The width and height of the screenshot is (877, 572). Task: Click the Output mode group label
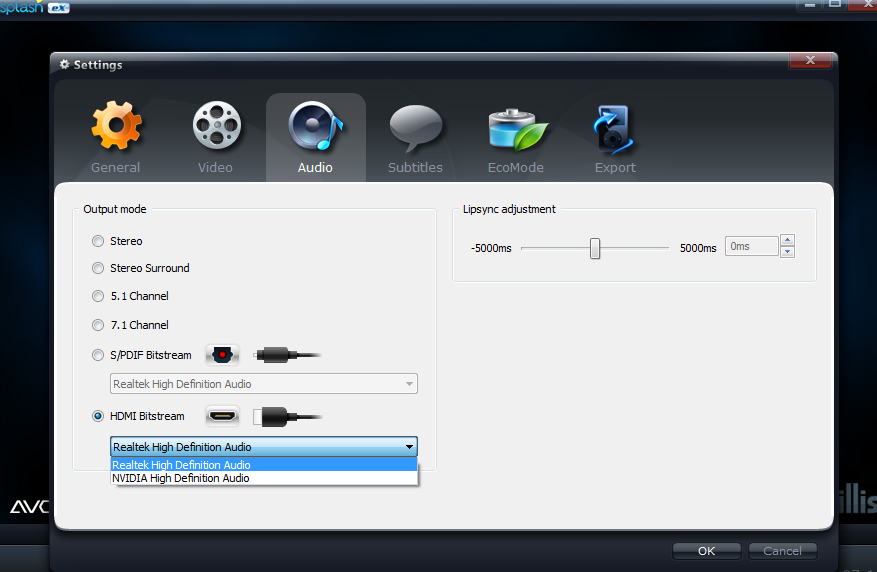[115, 209]
